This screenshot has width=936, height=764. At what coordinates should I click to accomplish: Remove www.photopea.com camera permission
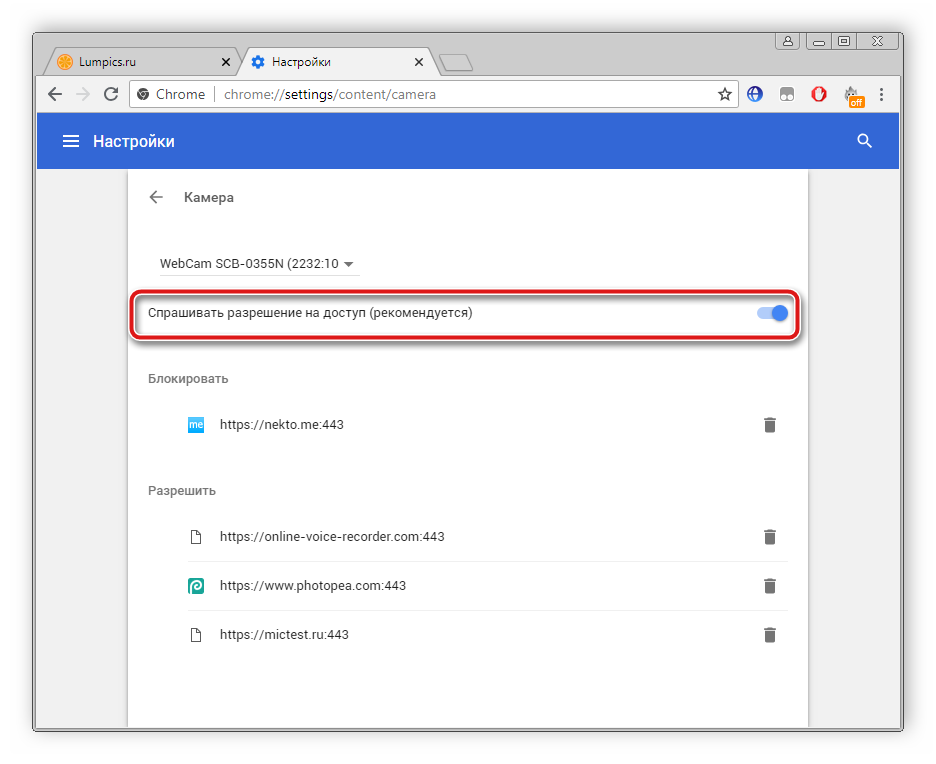point(770,586)
